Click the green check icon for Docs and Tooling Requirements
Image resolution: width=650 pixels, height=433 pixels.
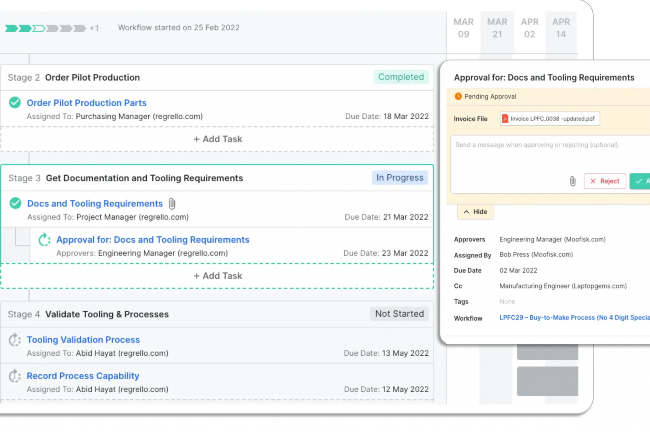pos(15,203)
